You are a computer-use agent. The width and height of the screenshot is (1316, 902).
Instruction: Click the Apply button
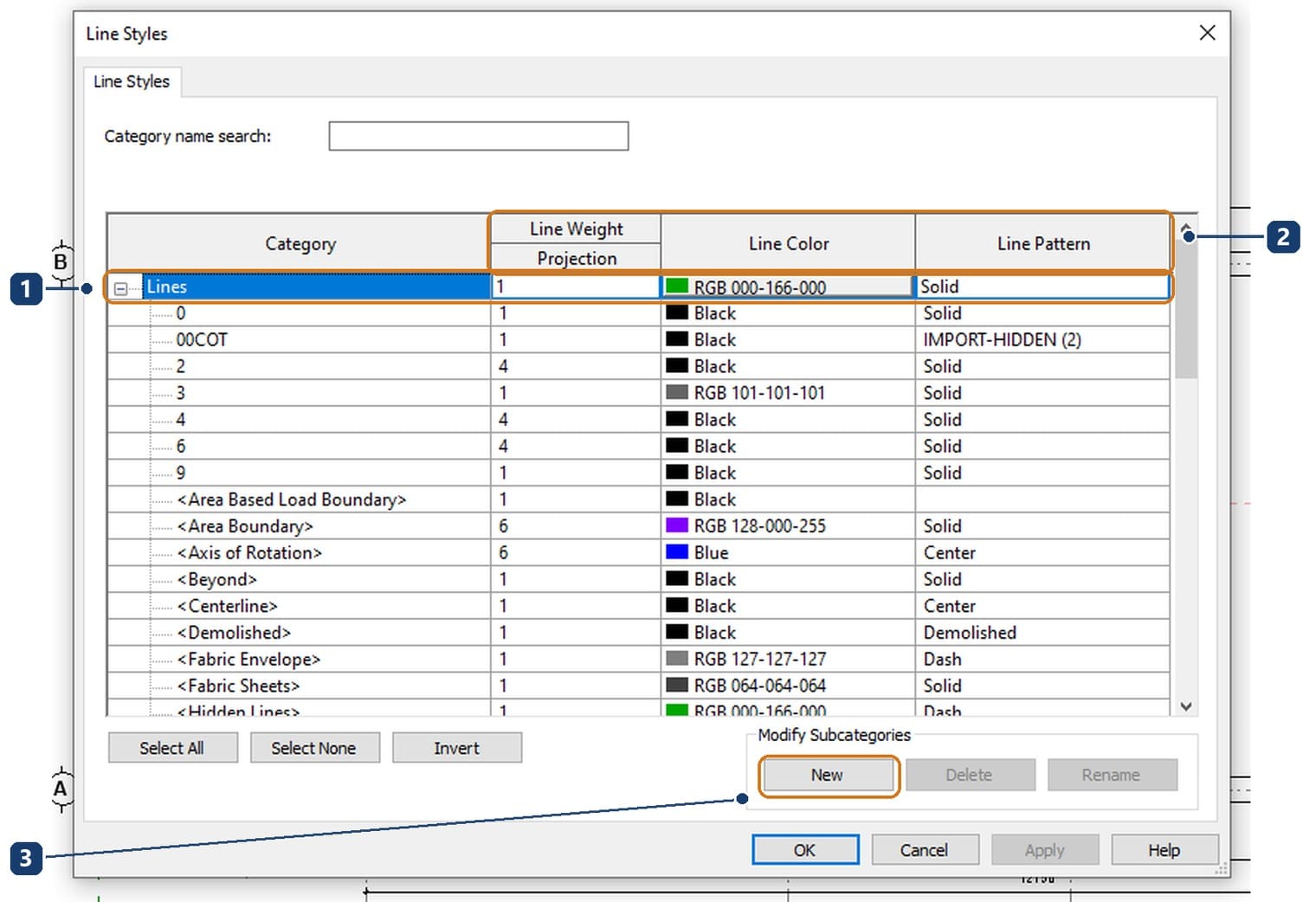(1045, 850)
